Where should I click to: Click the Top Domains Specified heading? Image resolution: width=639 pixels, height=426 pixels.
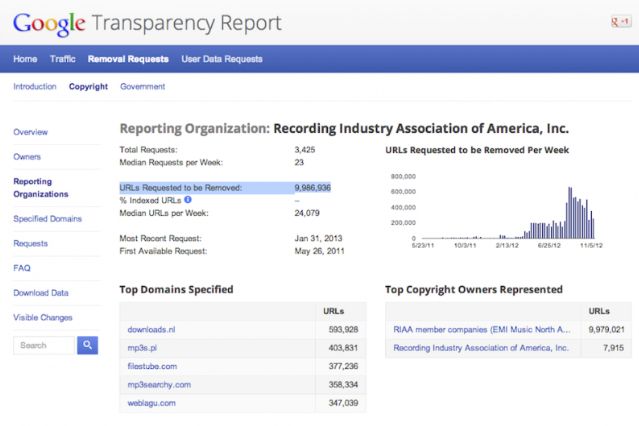click(x=176, y=289)
